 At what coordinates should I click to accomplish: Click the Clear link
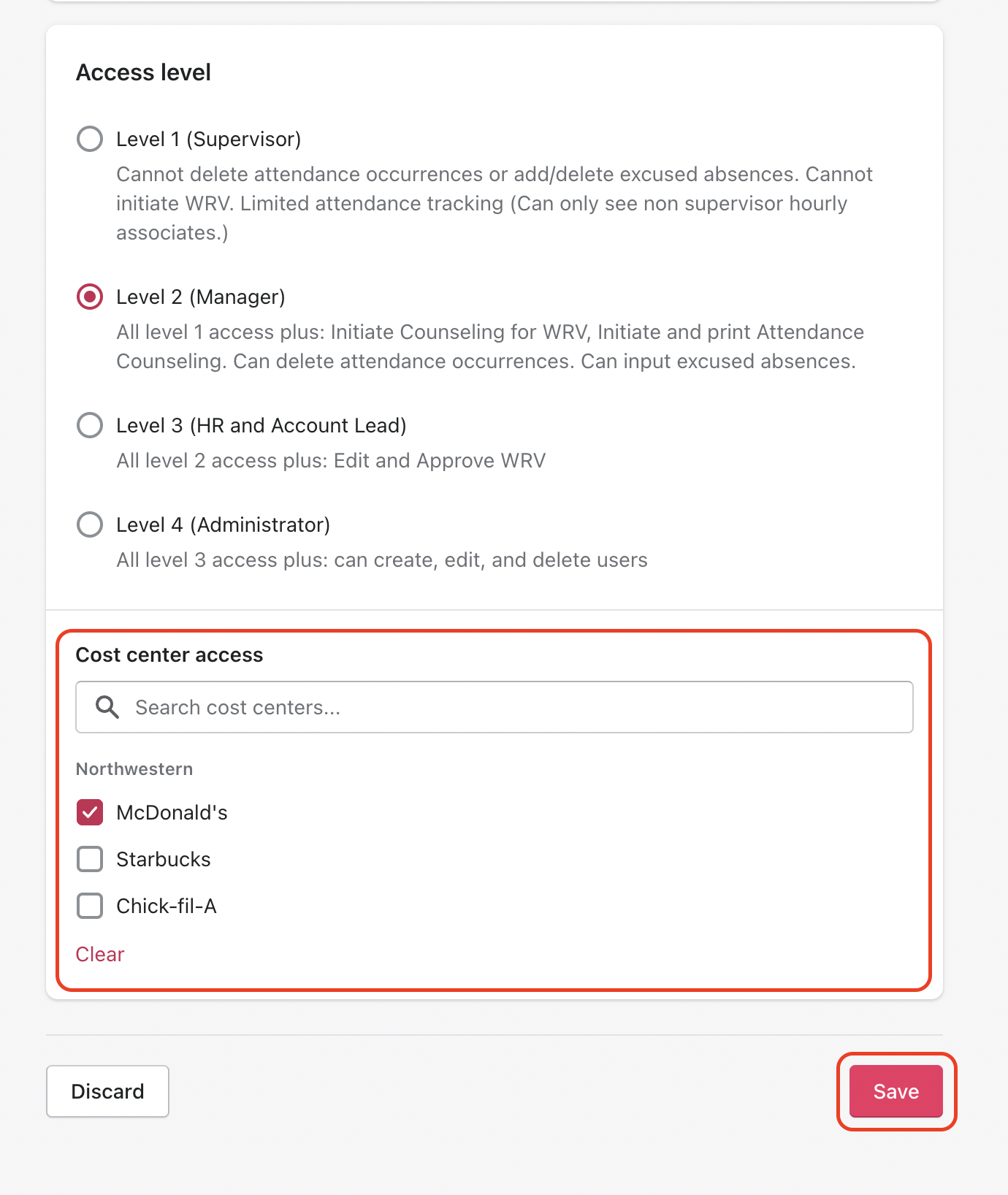click(100, 954)
